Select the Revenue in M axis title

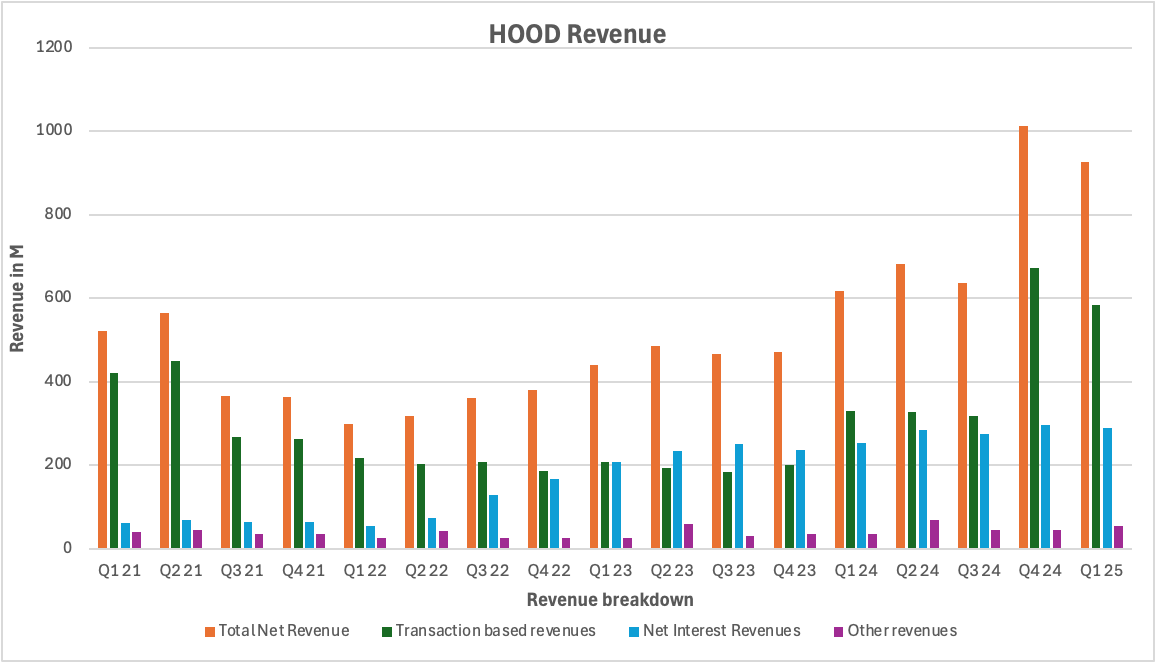17,299
